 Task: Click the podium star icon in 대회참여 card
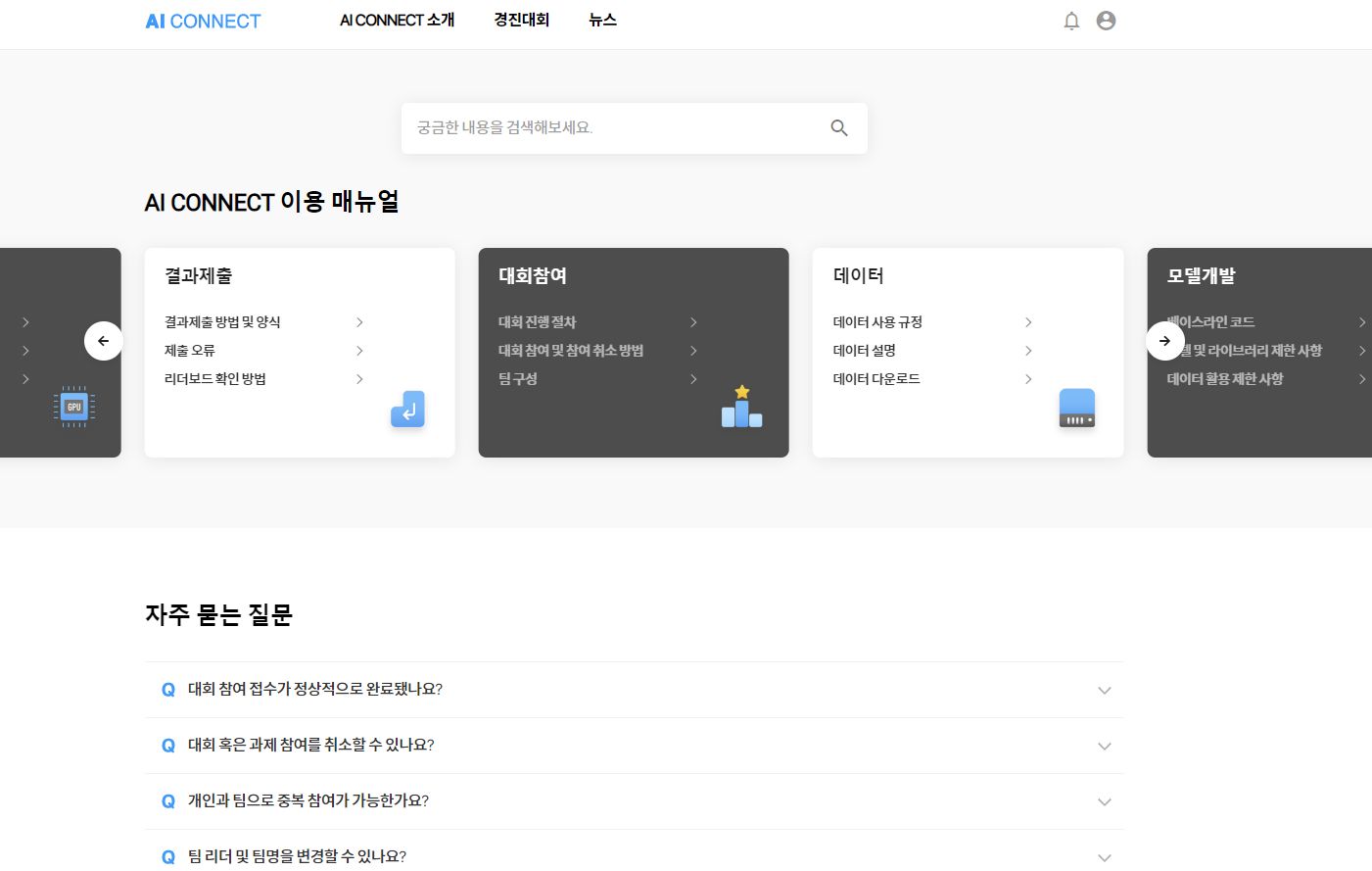point(741,407)
